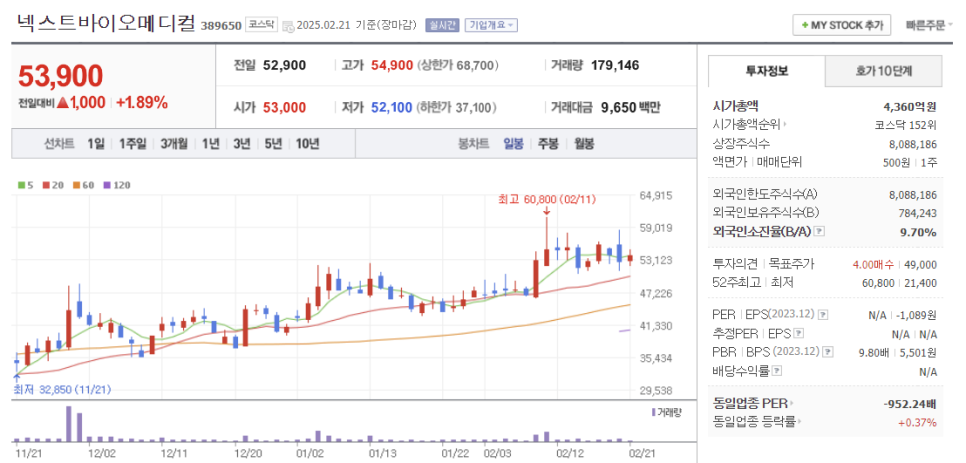Open the 기업개요 dropdown
Viewport: 966px width, 463px height.
[x=491, y=25]
